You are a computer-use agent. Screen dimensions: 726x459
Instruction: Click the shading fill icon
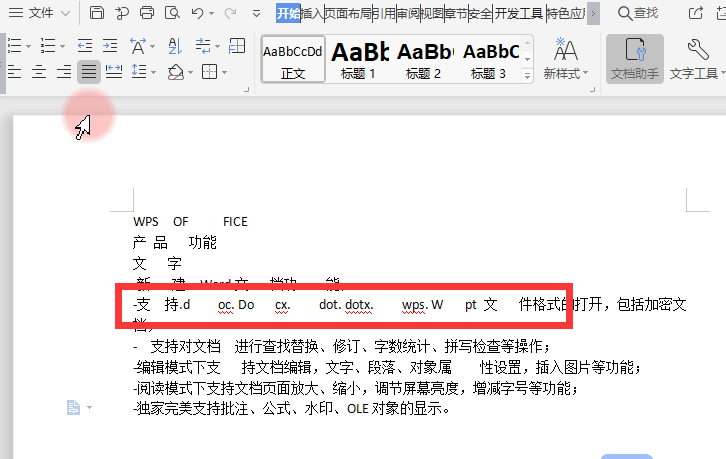coord(175,72)
